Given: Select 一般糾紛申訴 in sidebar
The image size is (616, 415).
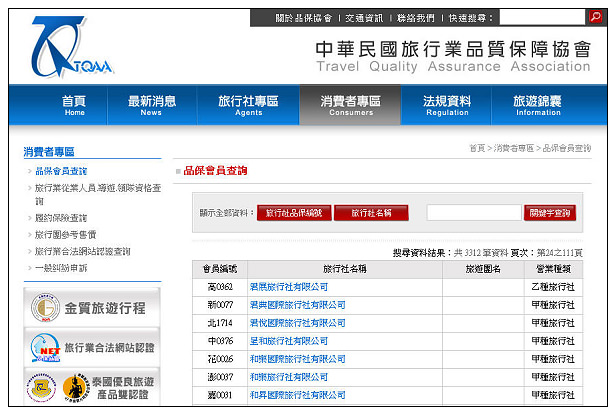Looking at the screenshot, I should click(61, 268).
